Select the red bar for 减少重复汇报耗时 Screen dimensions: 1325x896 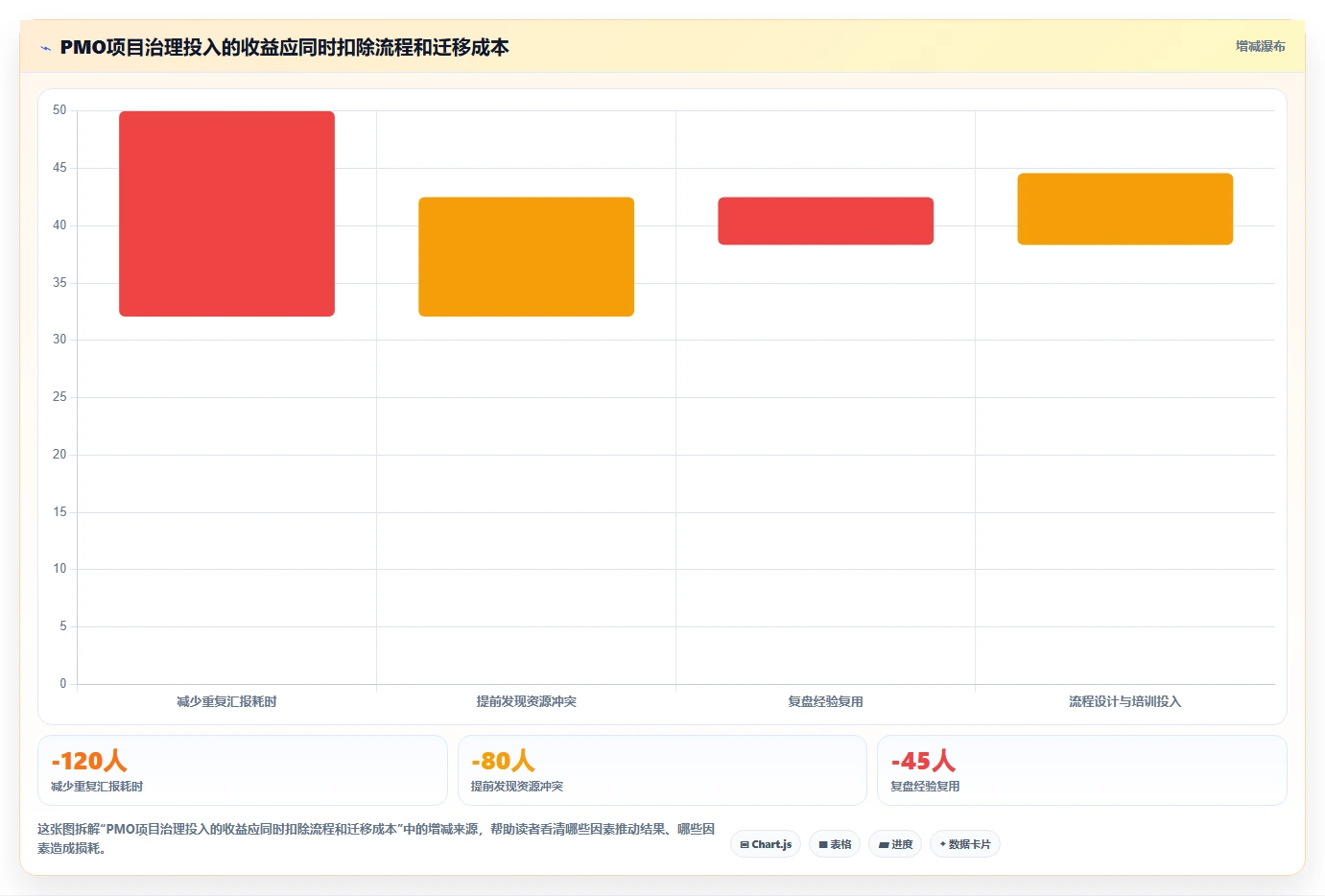point(226,214)
